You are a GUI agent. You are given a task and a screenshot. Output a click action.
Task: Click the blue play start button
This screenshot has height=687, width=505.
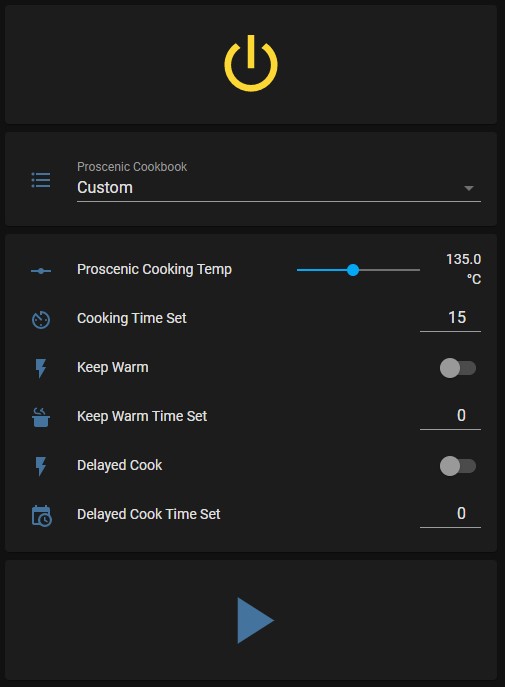pyautogui.click(x=255, y=620)
